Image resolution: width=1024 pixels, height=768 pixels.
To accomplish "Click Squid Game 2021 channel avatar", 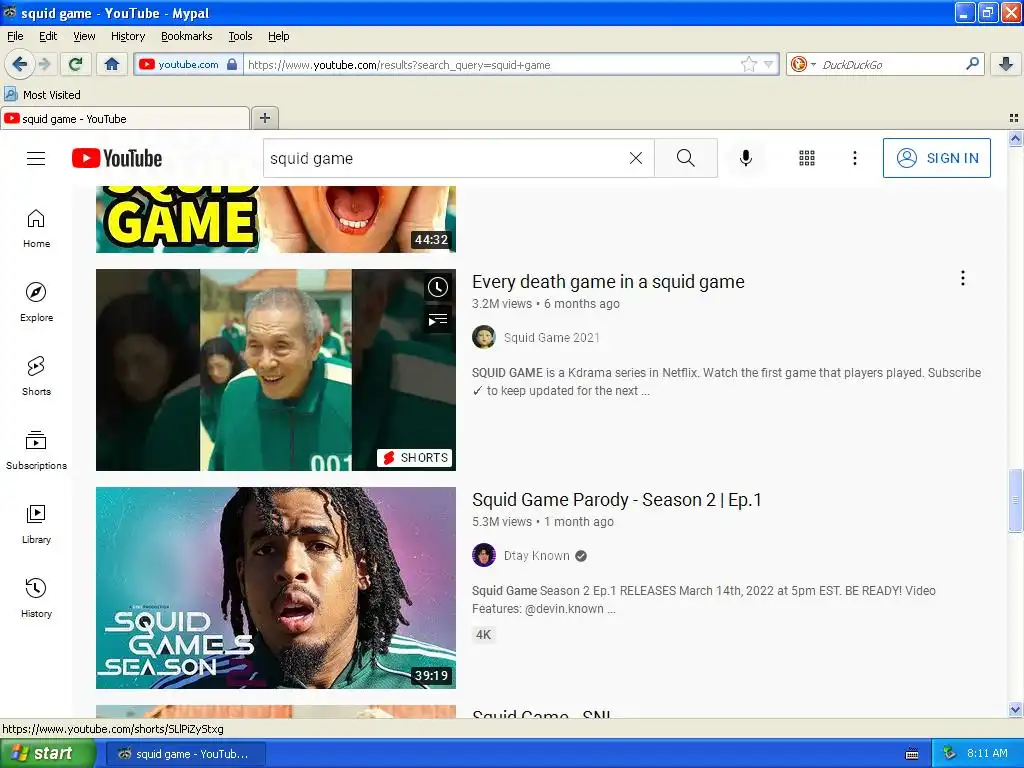I will [483, 337].
